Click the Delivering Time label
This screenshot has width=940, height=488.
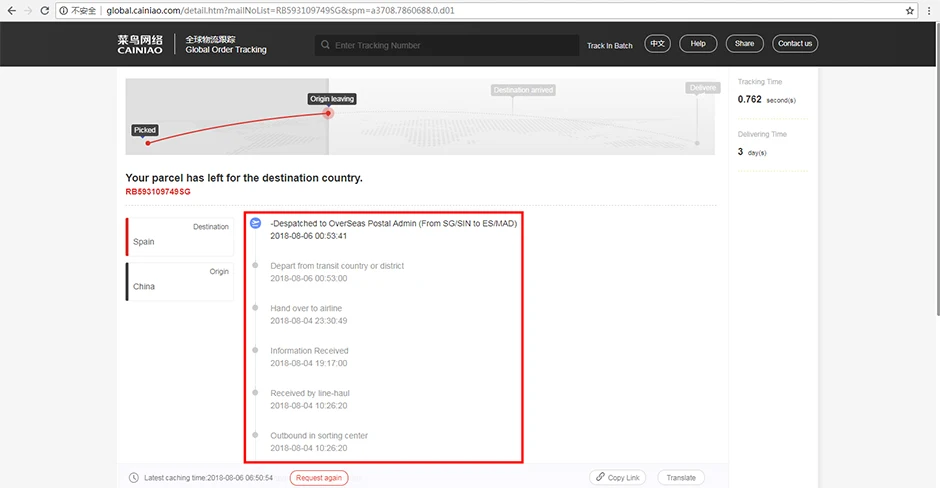click(x=762, y=134)
